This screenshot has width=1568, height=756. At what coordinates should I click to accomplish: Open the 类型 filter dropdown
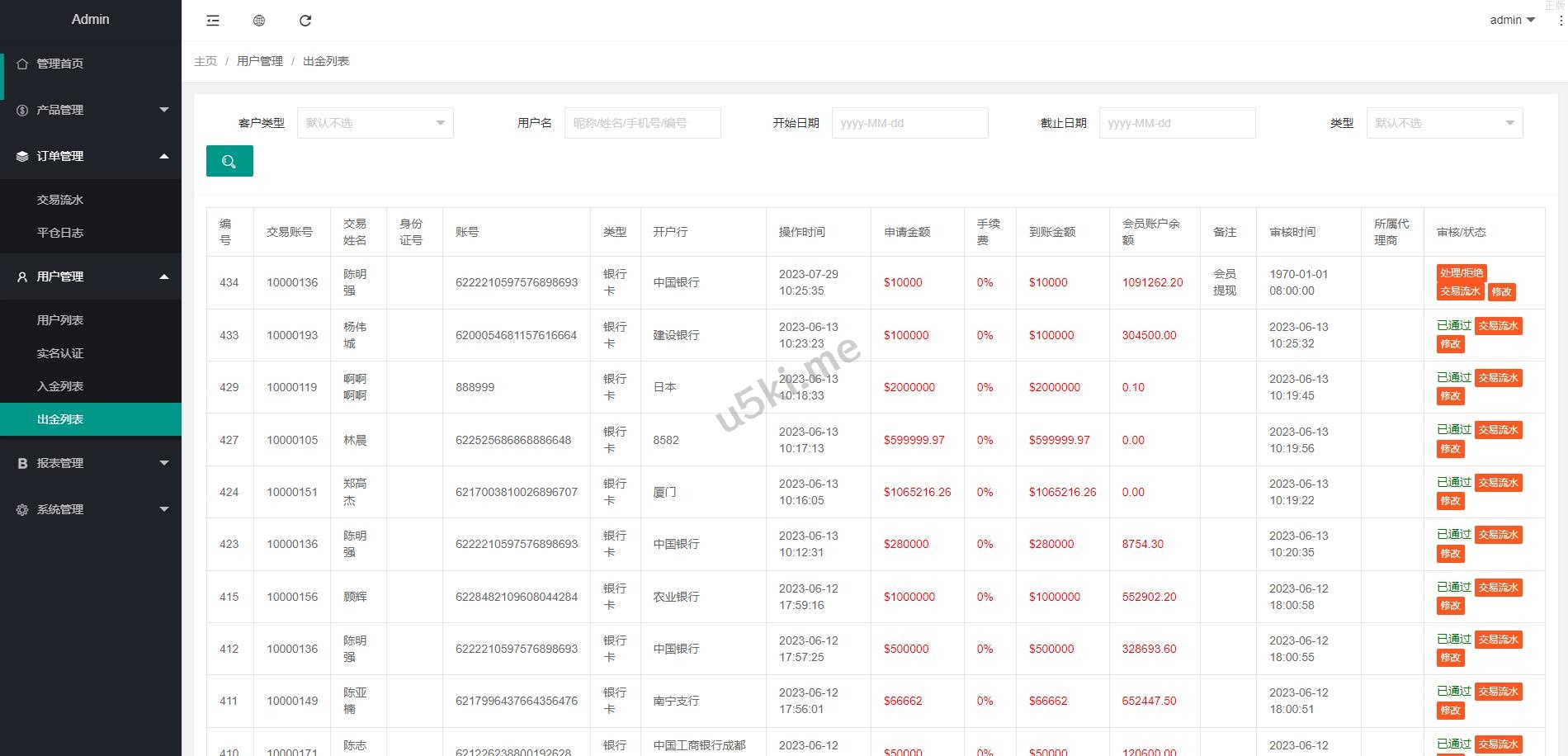coord(1444,123)
